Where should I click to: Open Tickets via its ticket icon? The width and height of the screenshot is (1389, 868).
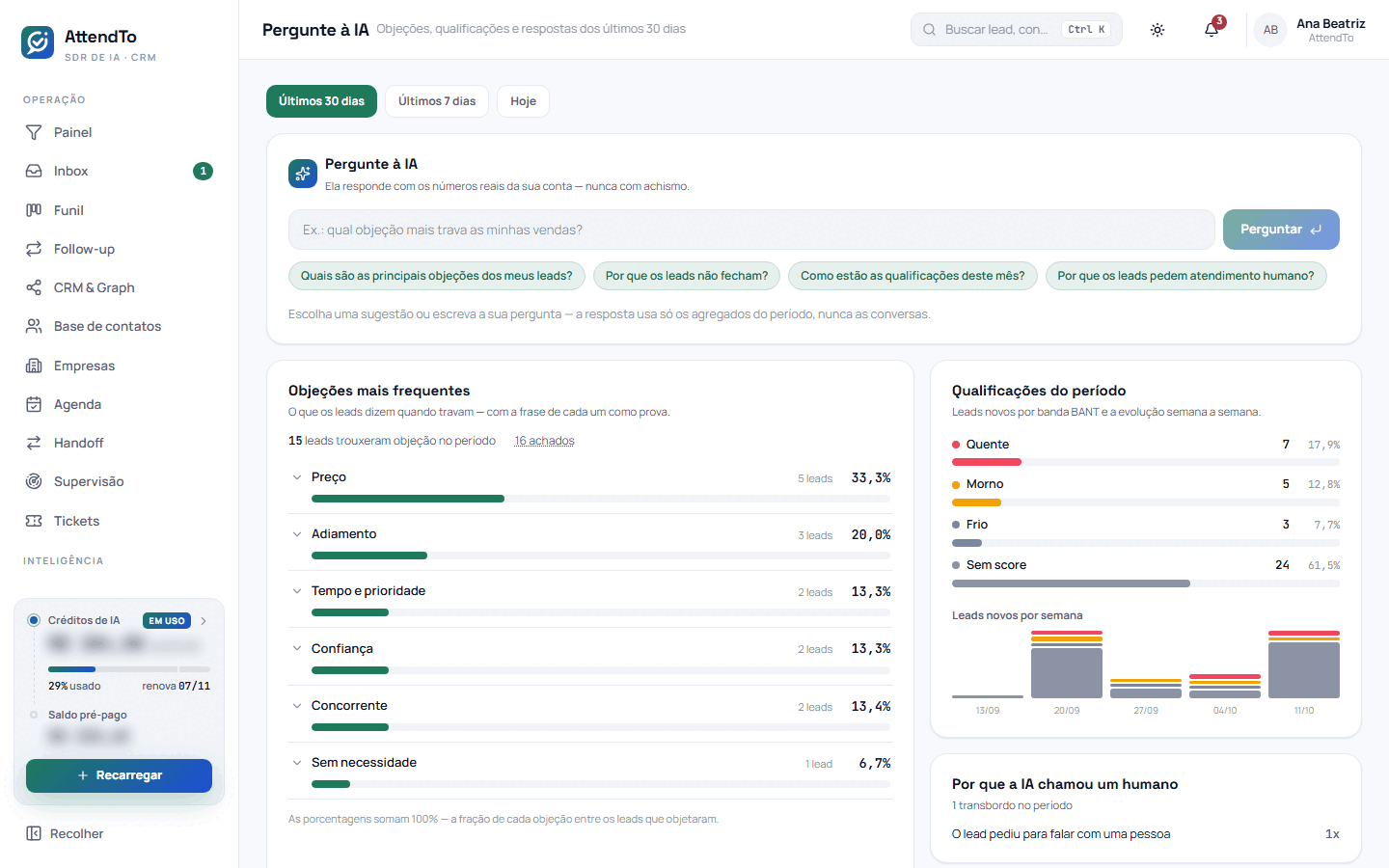(34, 521)
